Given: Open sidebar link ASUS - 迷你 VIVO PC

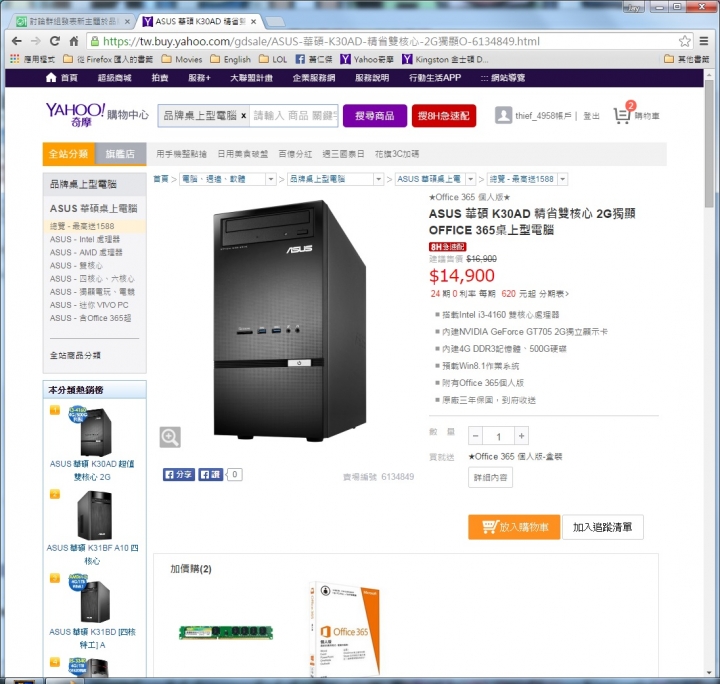Looking at the screenshot, I should [89, 305].
